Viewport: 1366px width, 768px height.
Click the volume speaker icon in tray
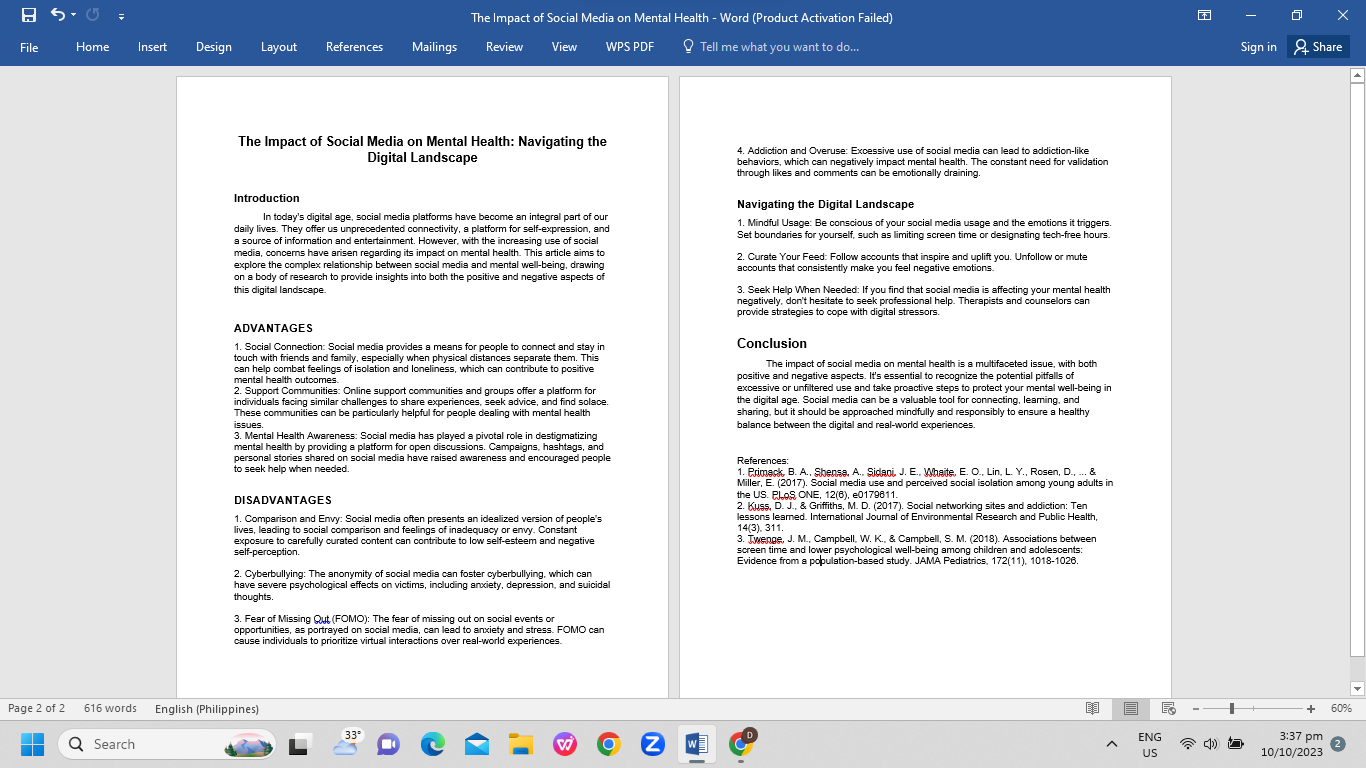pos(1211,744)
